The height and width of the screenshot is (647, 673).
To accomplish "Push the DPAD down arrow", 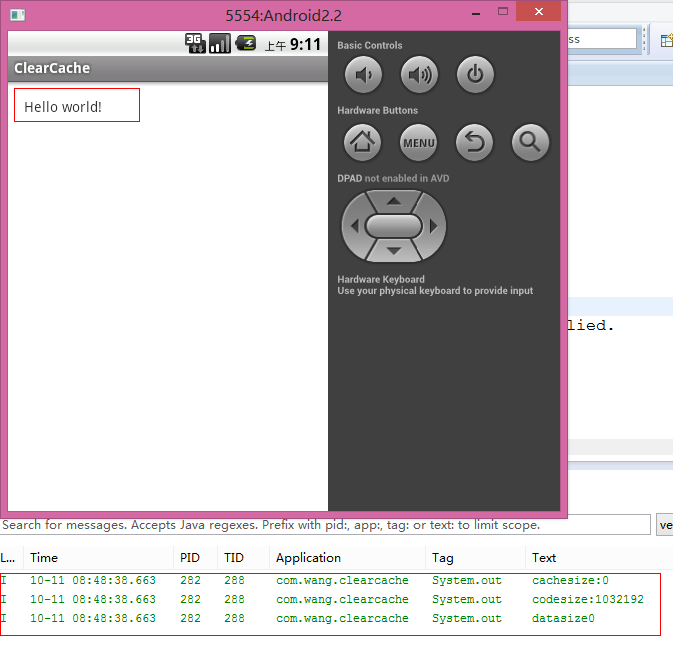I will coord(394,251).
